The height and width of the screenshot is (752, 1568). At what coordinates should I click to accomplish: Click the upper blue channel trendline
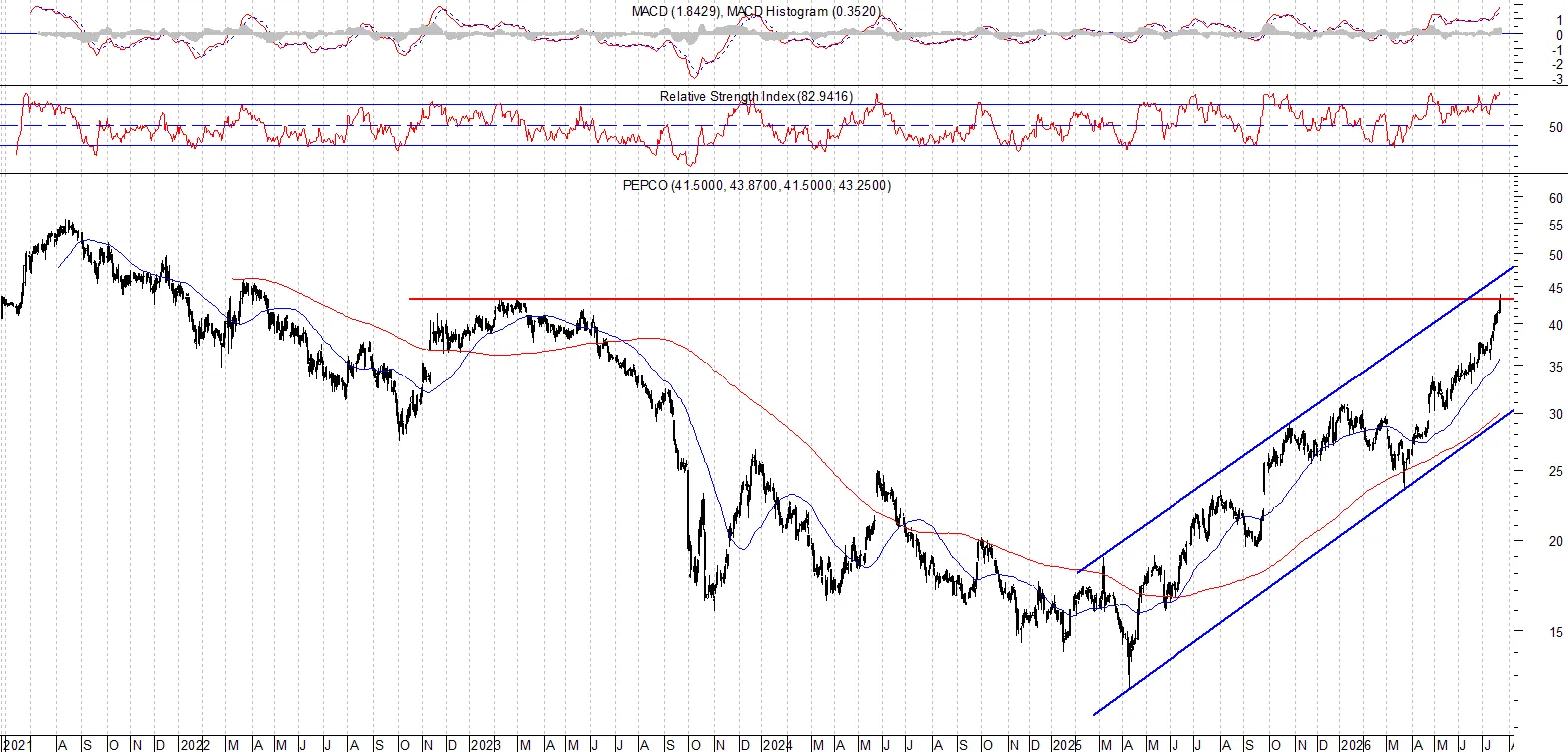coord(1296,419)
